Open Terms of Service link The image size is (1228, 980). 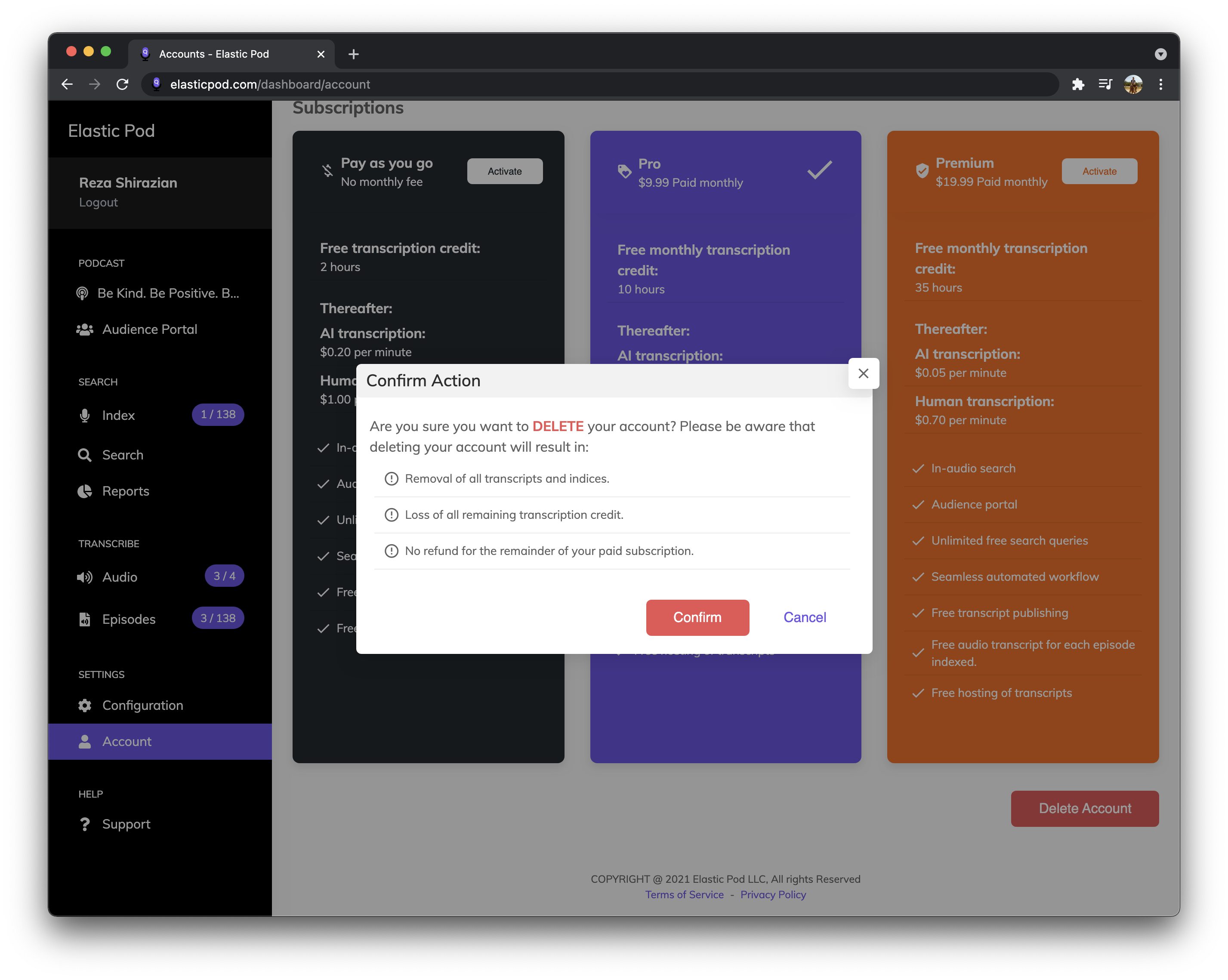click(x=684, y=894)
